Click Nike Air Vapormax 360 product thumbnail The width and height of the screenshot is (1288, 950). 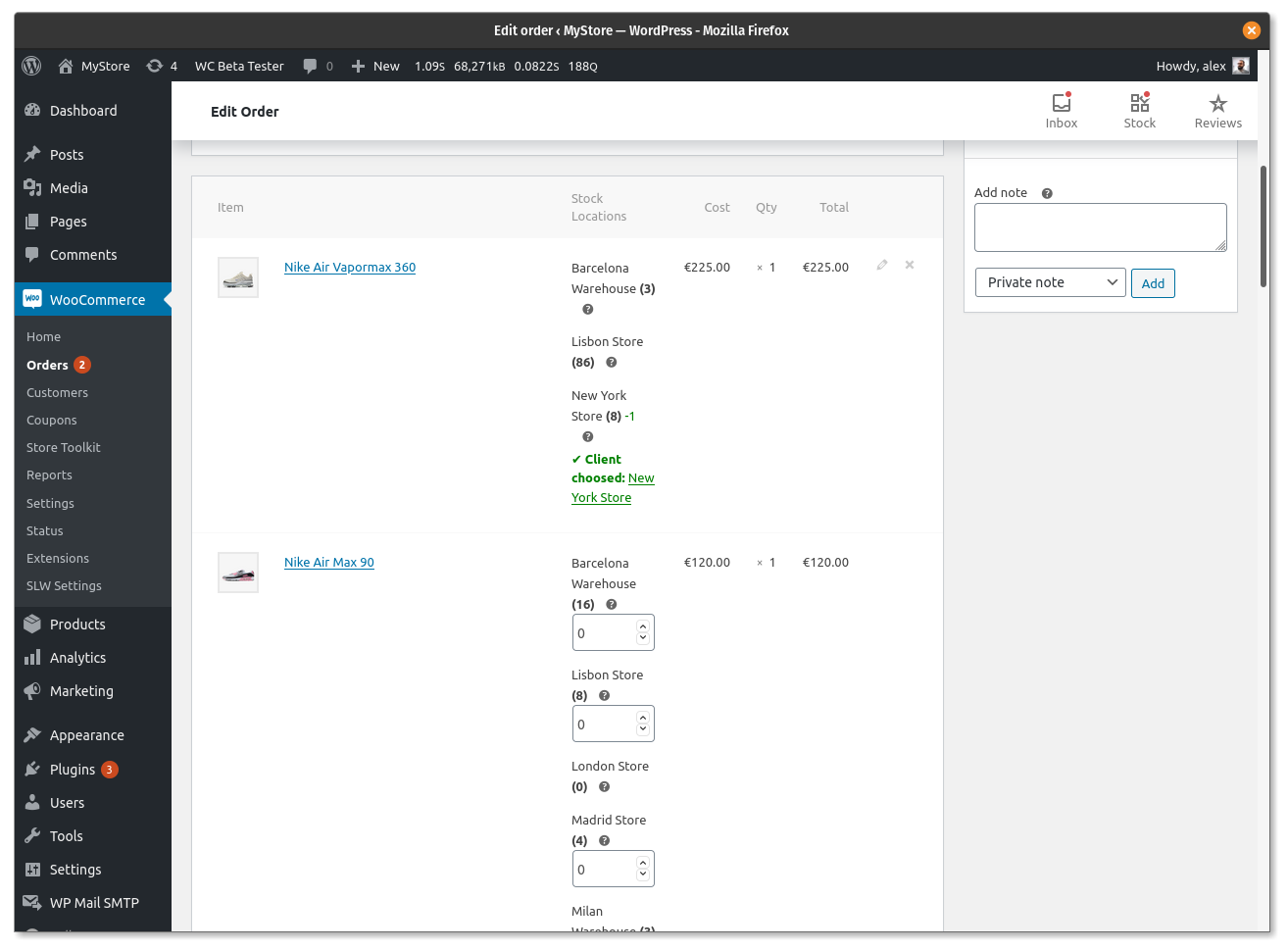pyautogui.click(x=238, y=277)
